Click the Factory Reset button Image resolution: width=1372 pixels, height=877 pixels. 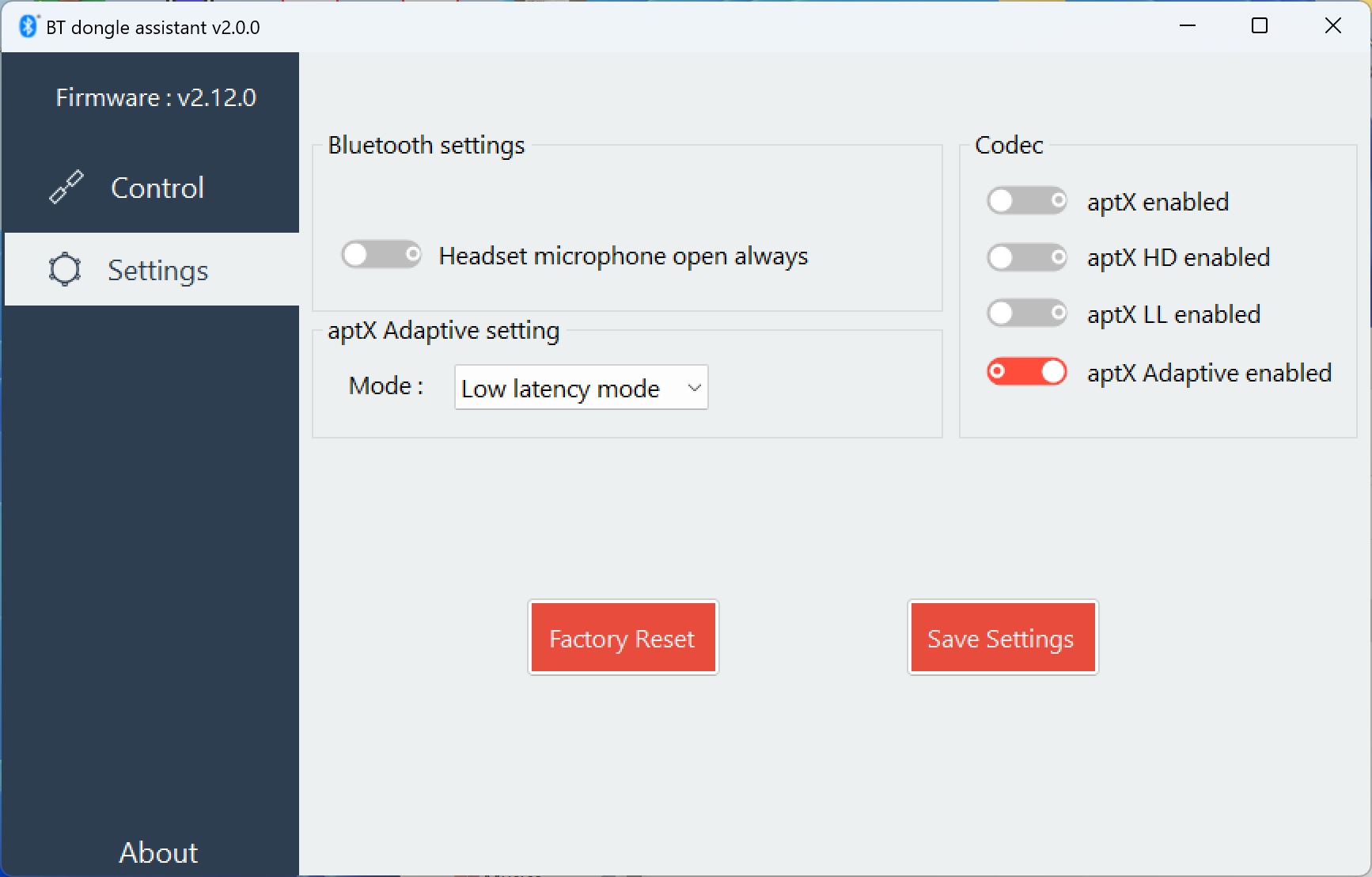[623, 637]
